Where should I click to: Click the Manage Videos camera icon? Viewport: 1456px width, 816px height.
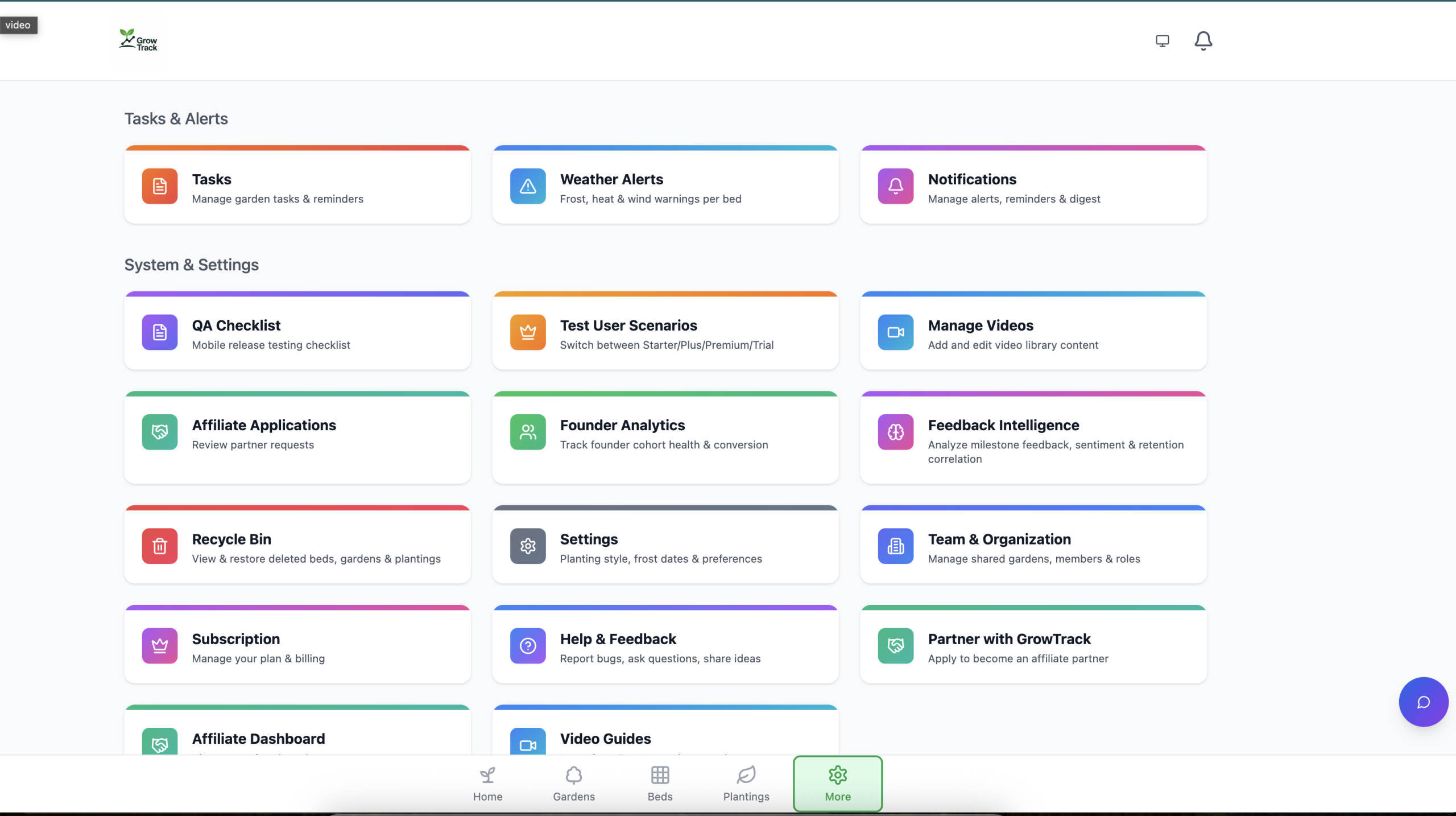(x=896, y=332)
